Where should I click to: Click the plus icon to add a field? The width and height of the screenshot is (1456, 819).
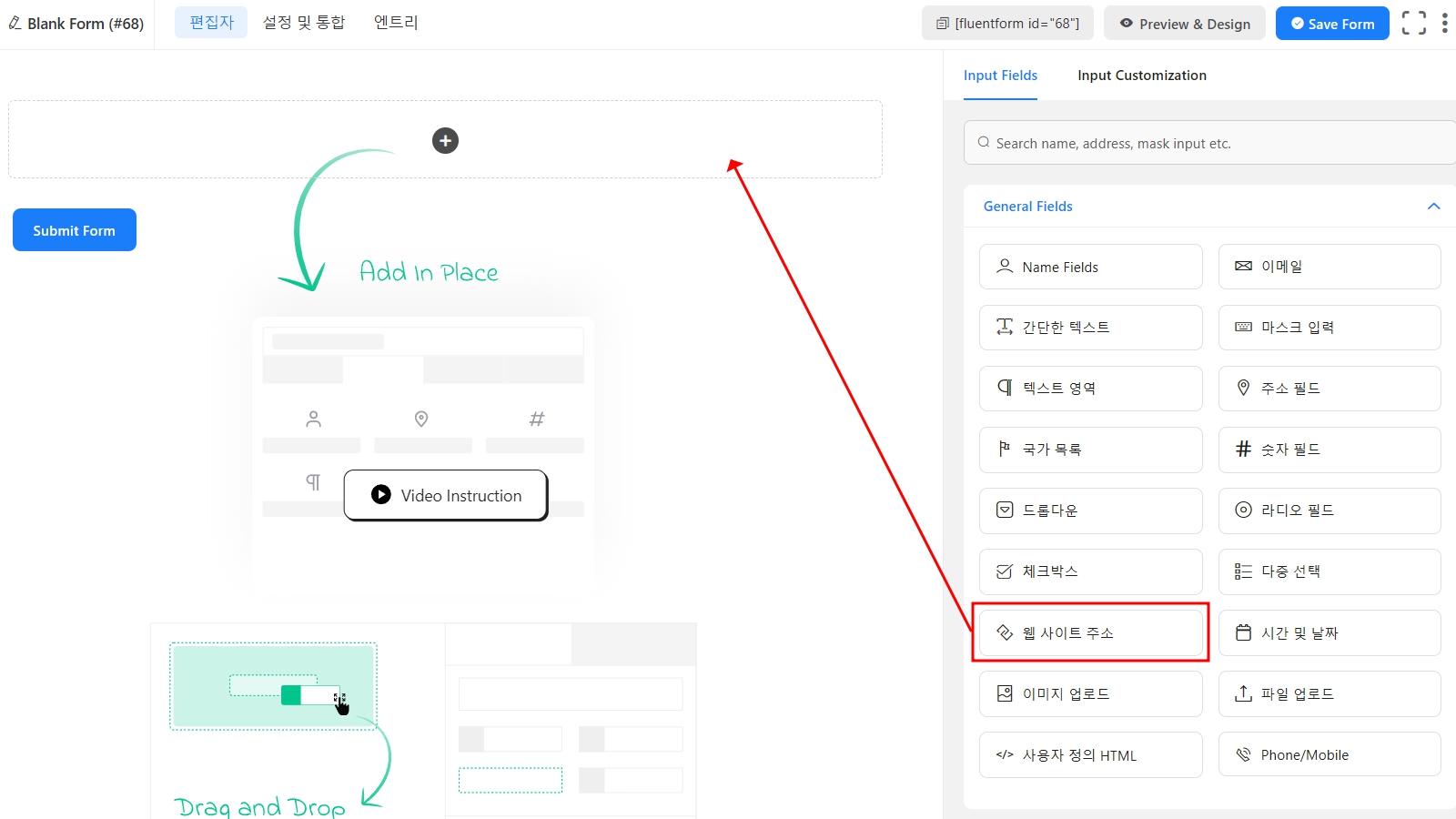pos(445,140)
